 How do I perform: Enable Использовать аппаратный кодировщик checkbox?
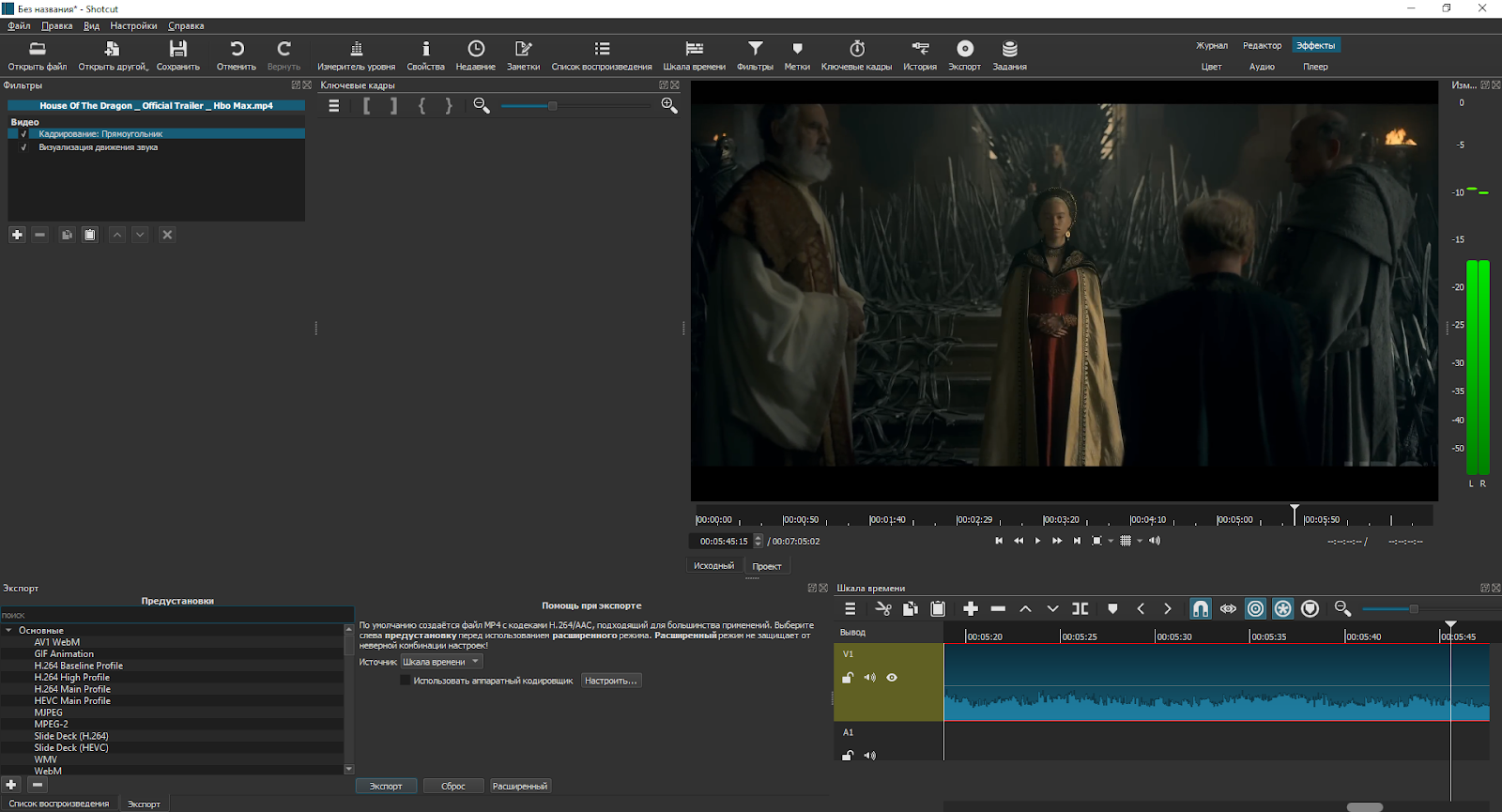click(406, 681)
